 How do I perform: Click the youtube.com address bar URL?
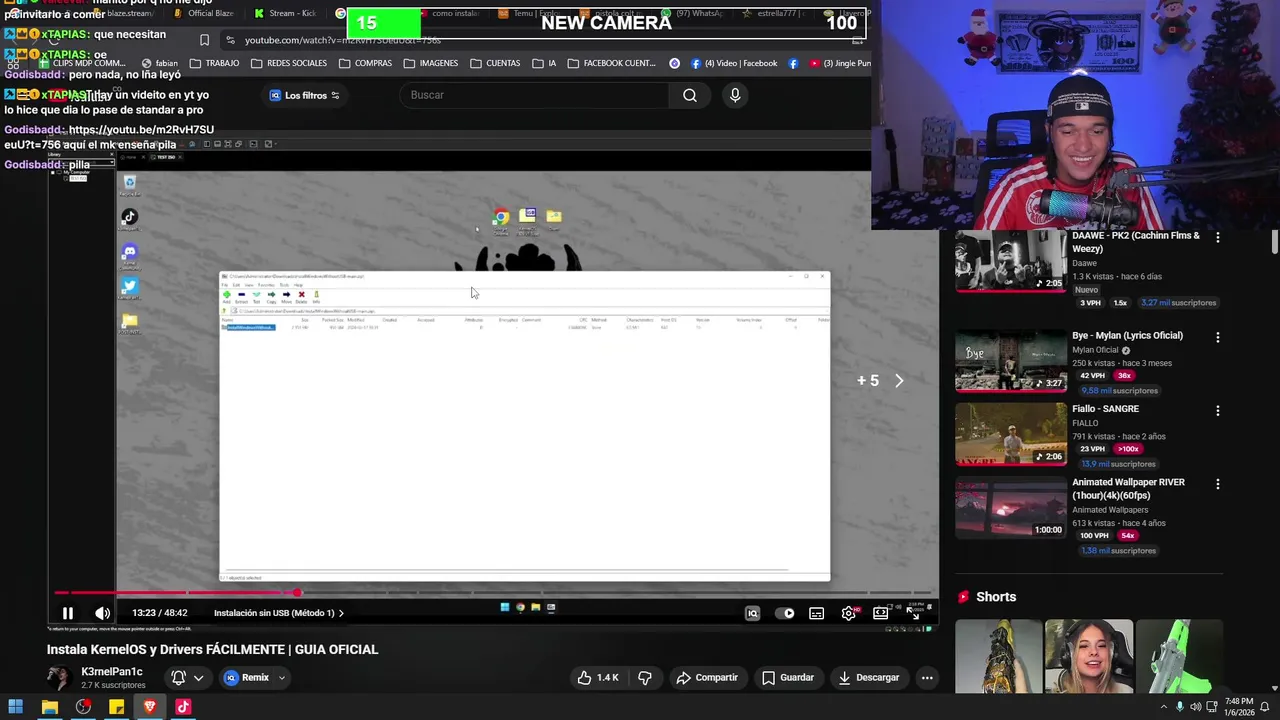343,40
